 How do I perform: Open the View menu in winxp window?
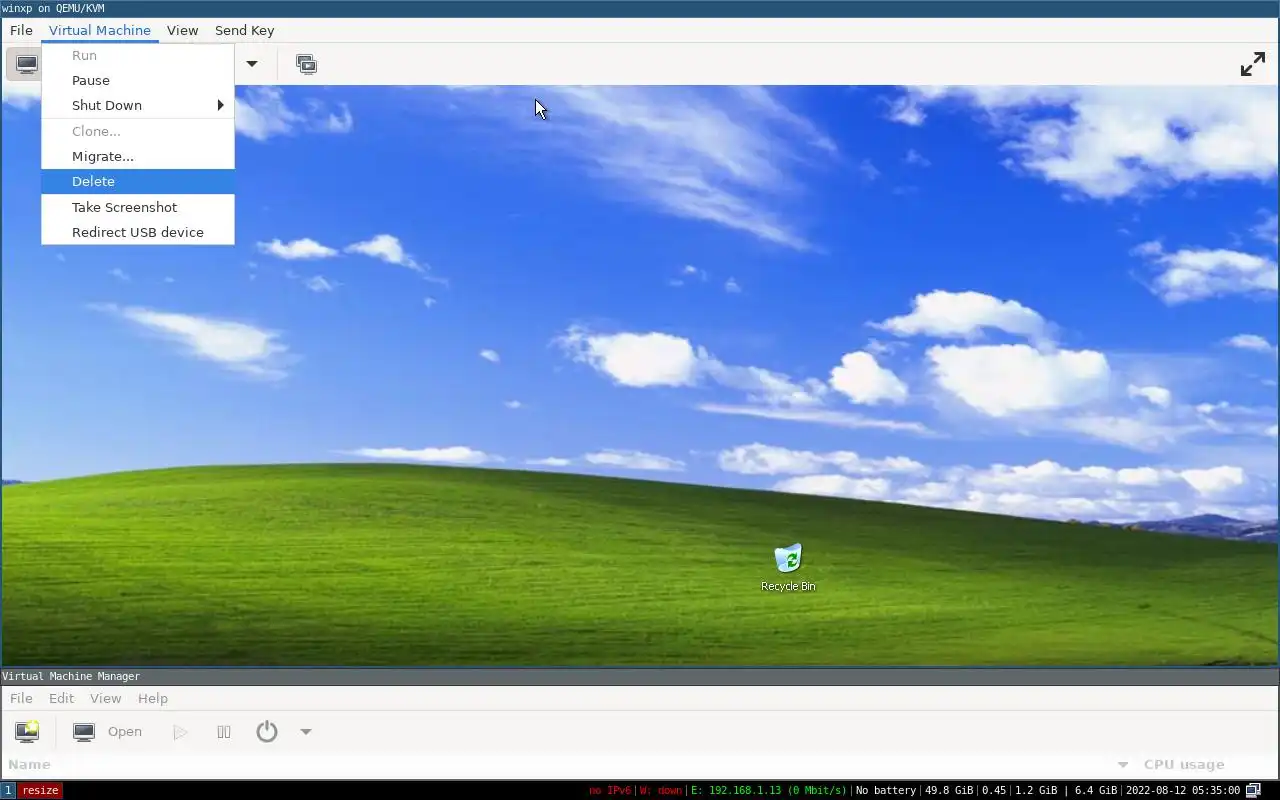(182, 30)
